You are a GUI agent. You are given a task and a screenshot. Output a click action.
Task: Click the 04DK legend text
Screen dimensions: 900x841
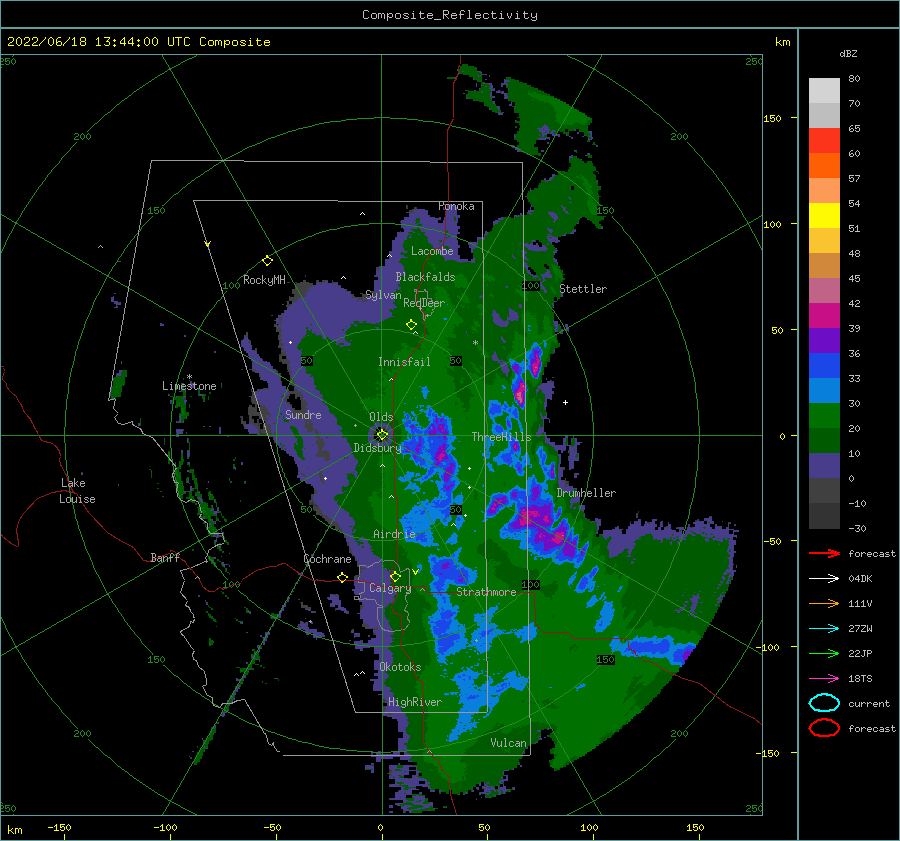[860, 579]
